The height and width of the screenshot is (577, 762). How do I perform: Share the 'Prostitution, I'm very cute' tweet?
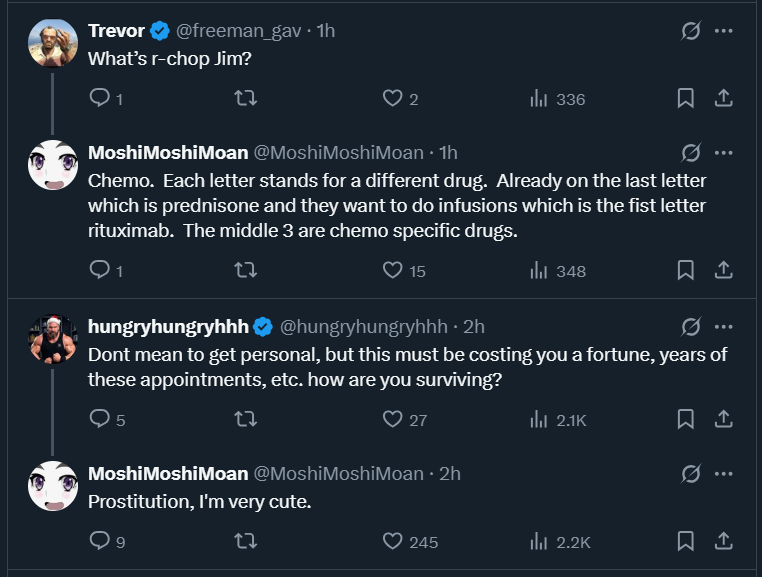click(724, 541)
